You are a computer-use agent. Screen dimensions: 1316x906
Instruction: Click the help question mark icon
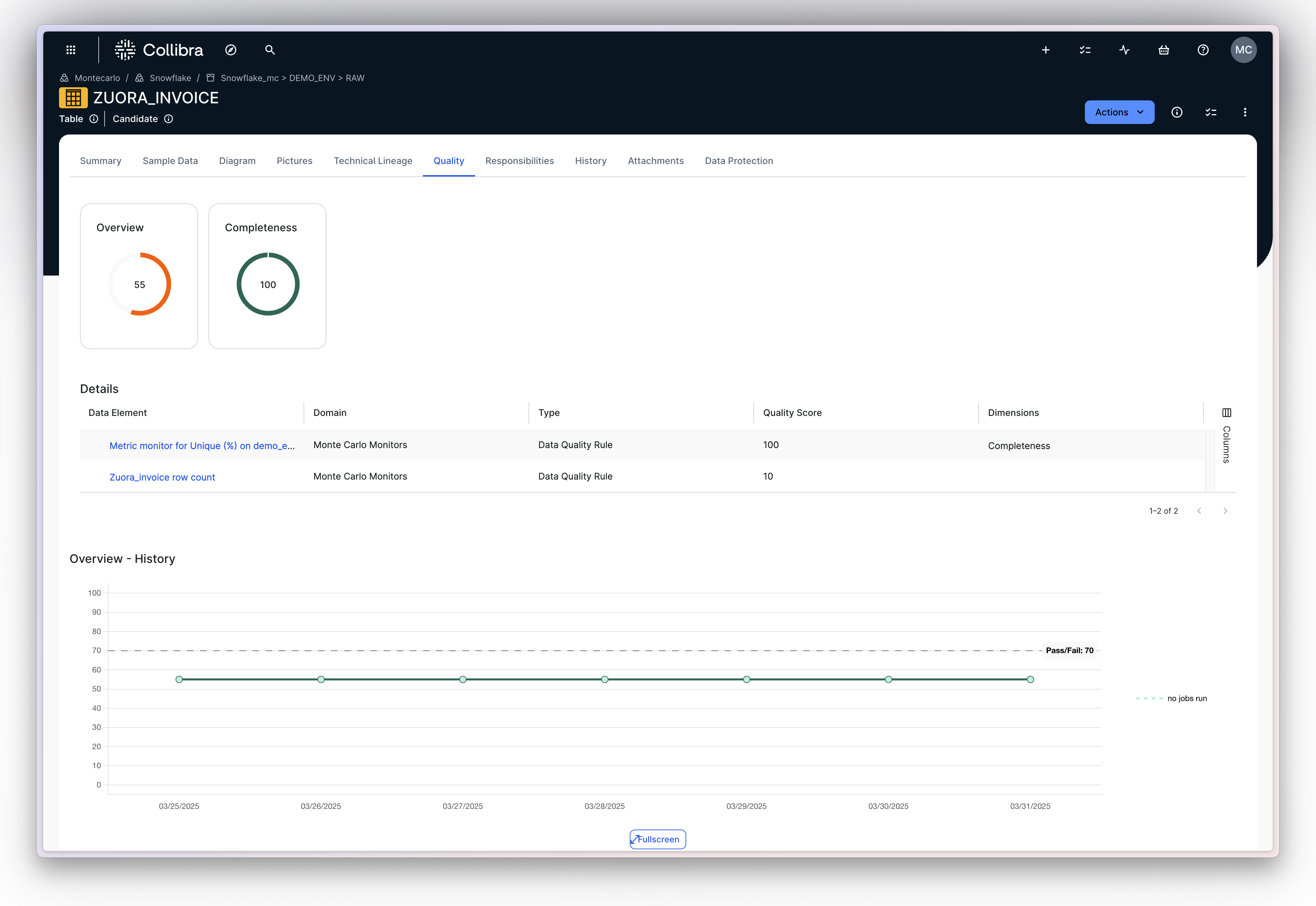1203,50
